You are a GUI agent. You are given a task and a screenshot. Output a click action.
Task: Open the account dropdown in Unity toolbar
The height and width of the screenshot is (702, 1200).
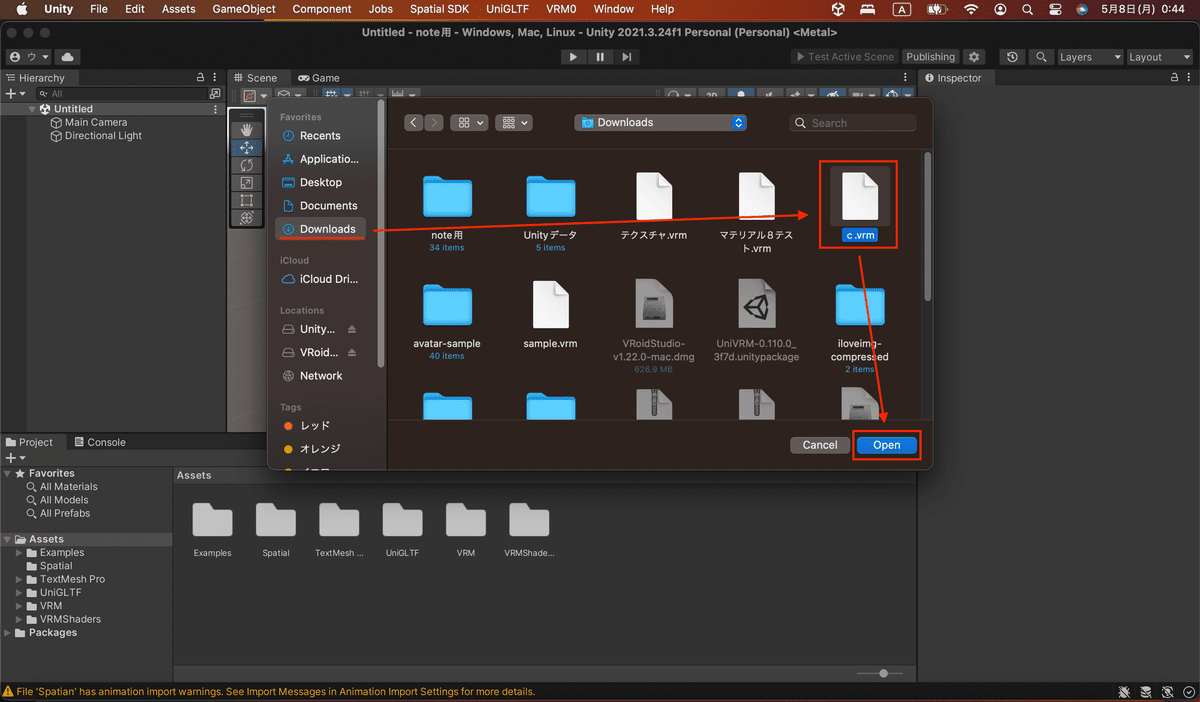point(27,57)
